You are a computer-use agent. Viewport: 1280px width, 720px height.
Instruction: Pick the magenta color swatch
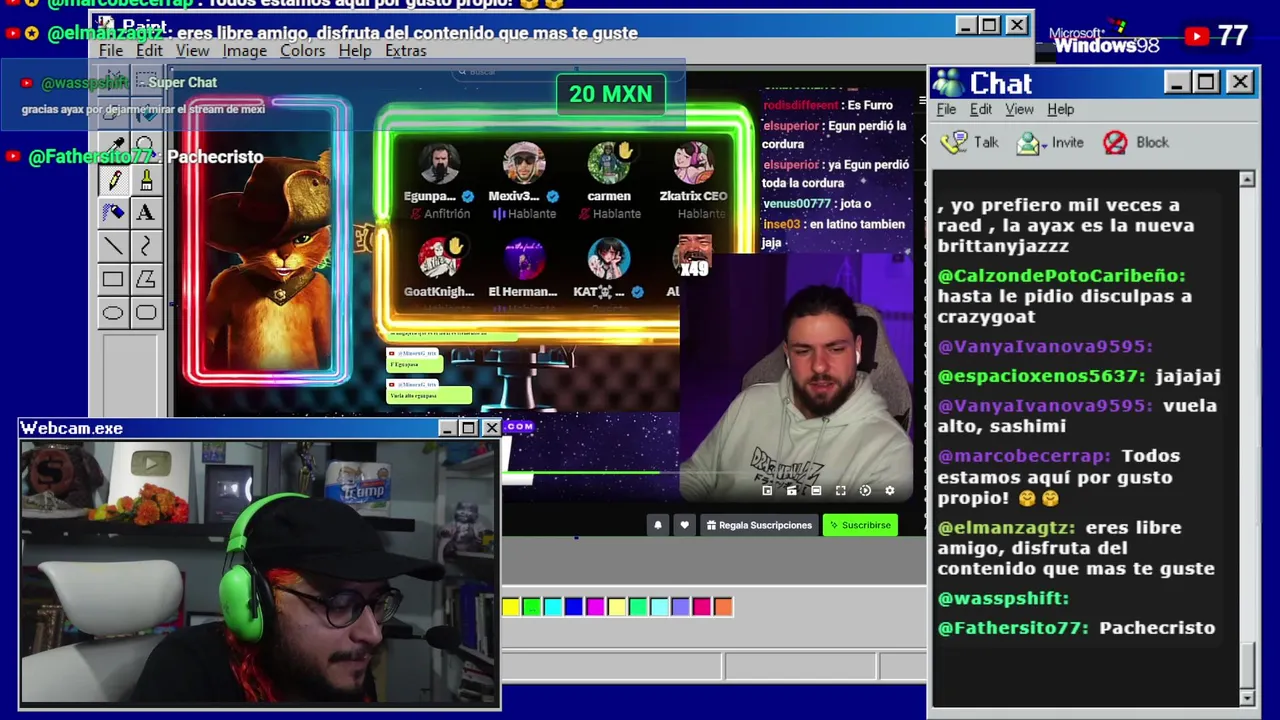(595, 607)
